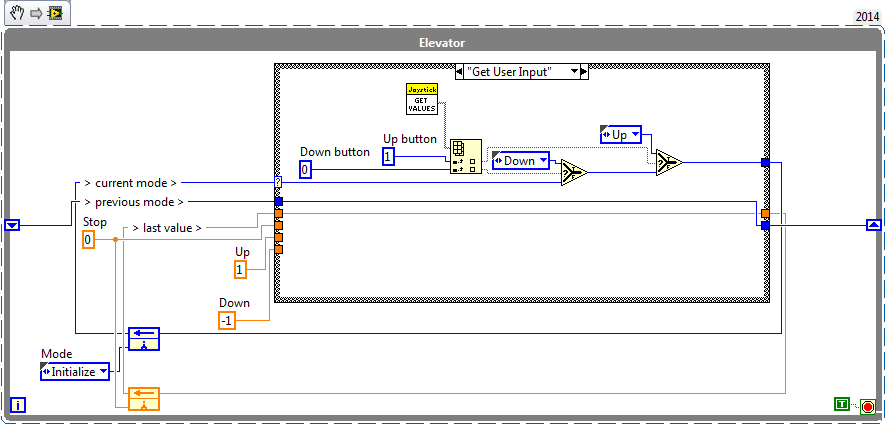The image size is (886, 425).
Task: Open the Joystick Get Values VI
Action: (422, 99)
